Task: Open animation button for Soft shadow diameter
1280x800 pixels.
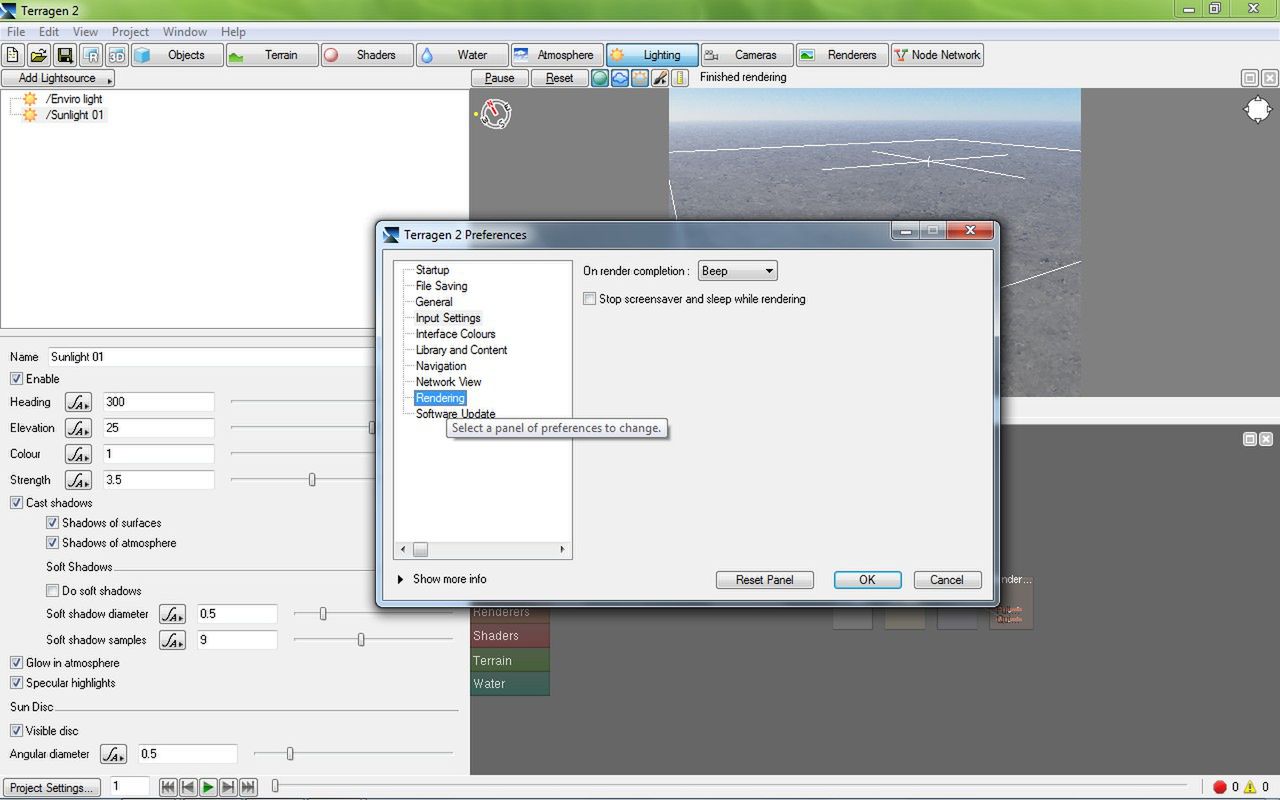Action: (172, 614)
